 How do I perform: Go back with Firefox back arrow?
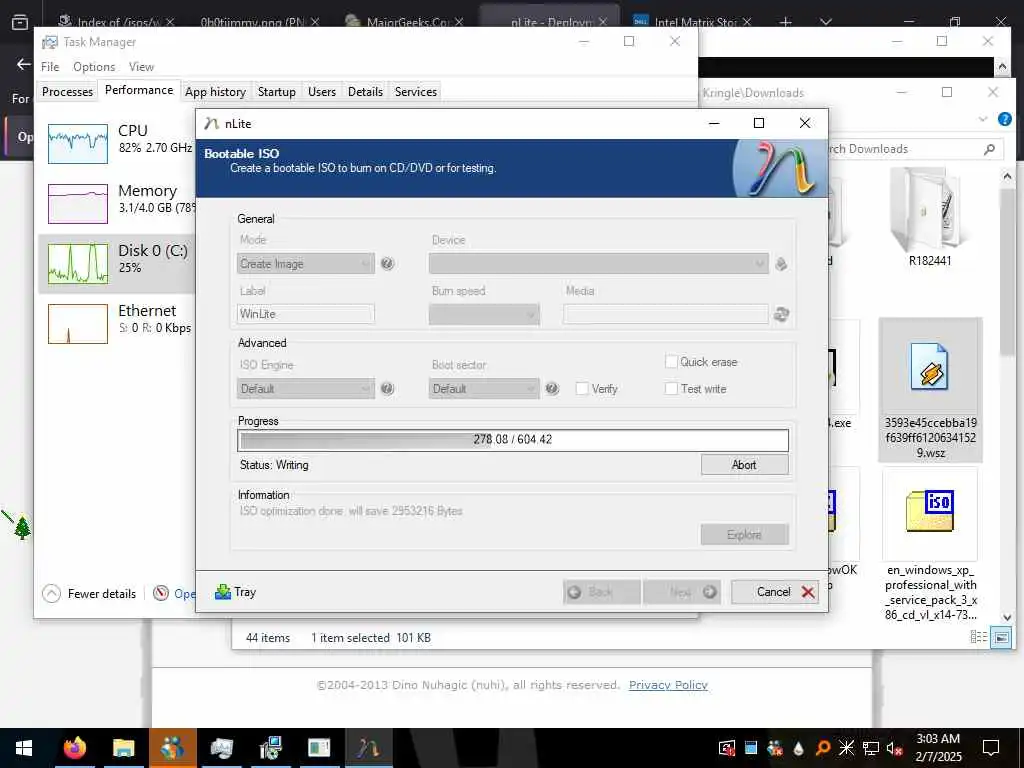click(x=24, y=64)
